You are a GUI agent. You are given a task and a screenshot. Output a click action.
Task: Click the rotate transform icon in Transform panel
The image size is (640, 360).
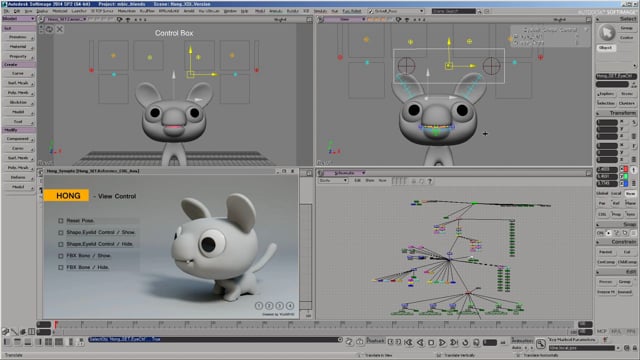pos(634,146)
